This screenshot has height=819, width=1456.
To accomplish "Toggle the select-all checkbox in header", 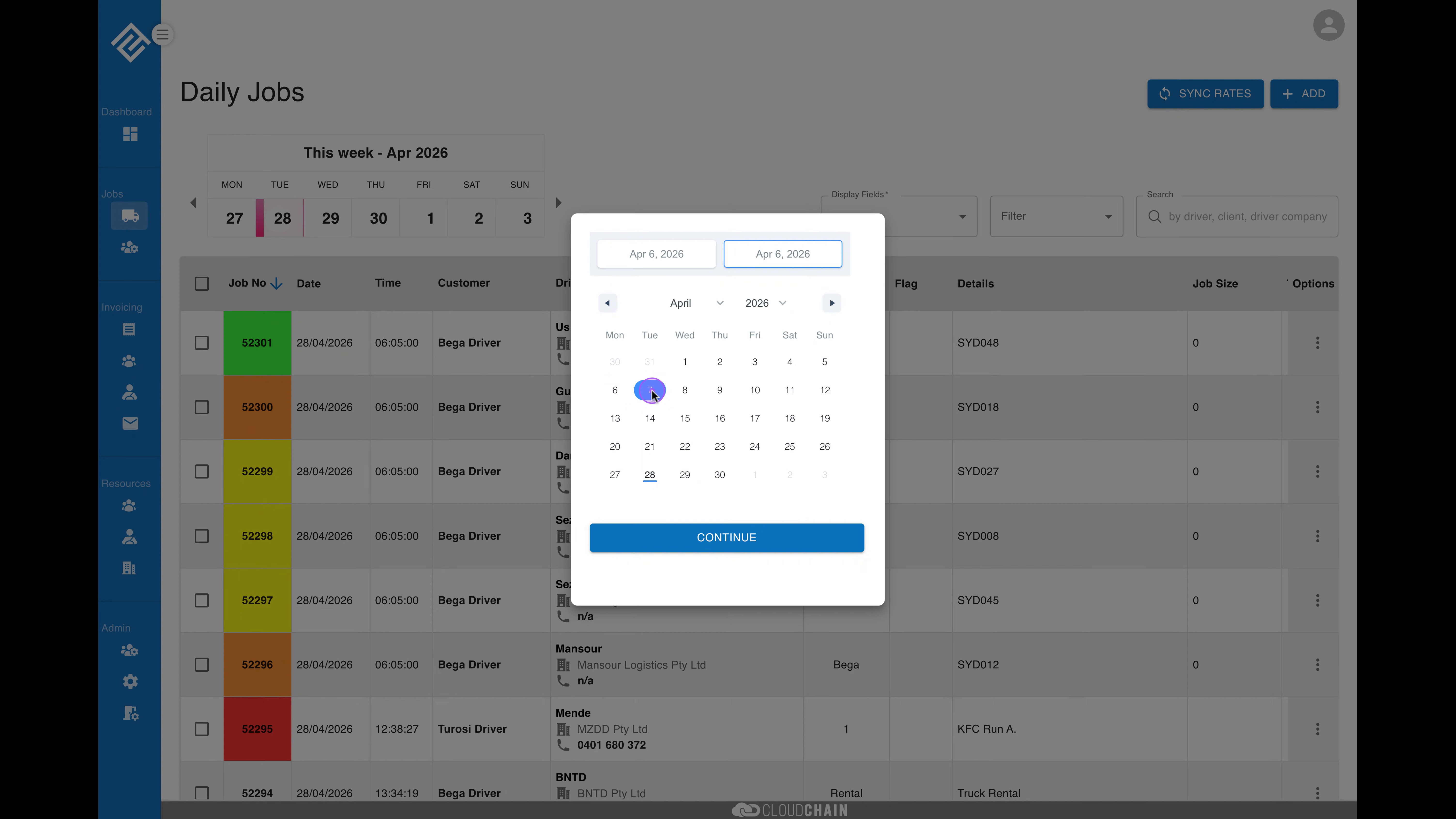I will [x=202, y=284].
